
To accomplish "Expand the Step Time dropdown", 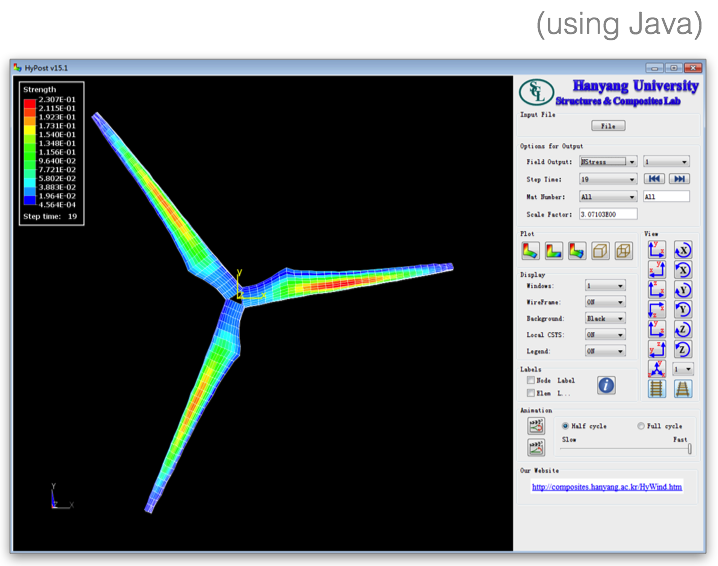I will tap(608, 179).
